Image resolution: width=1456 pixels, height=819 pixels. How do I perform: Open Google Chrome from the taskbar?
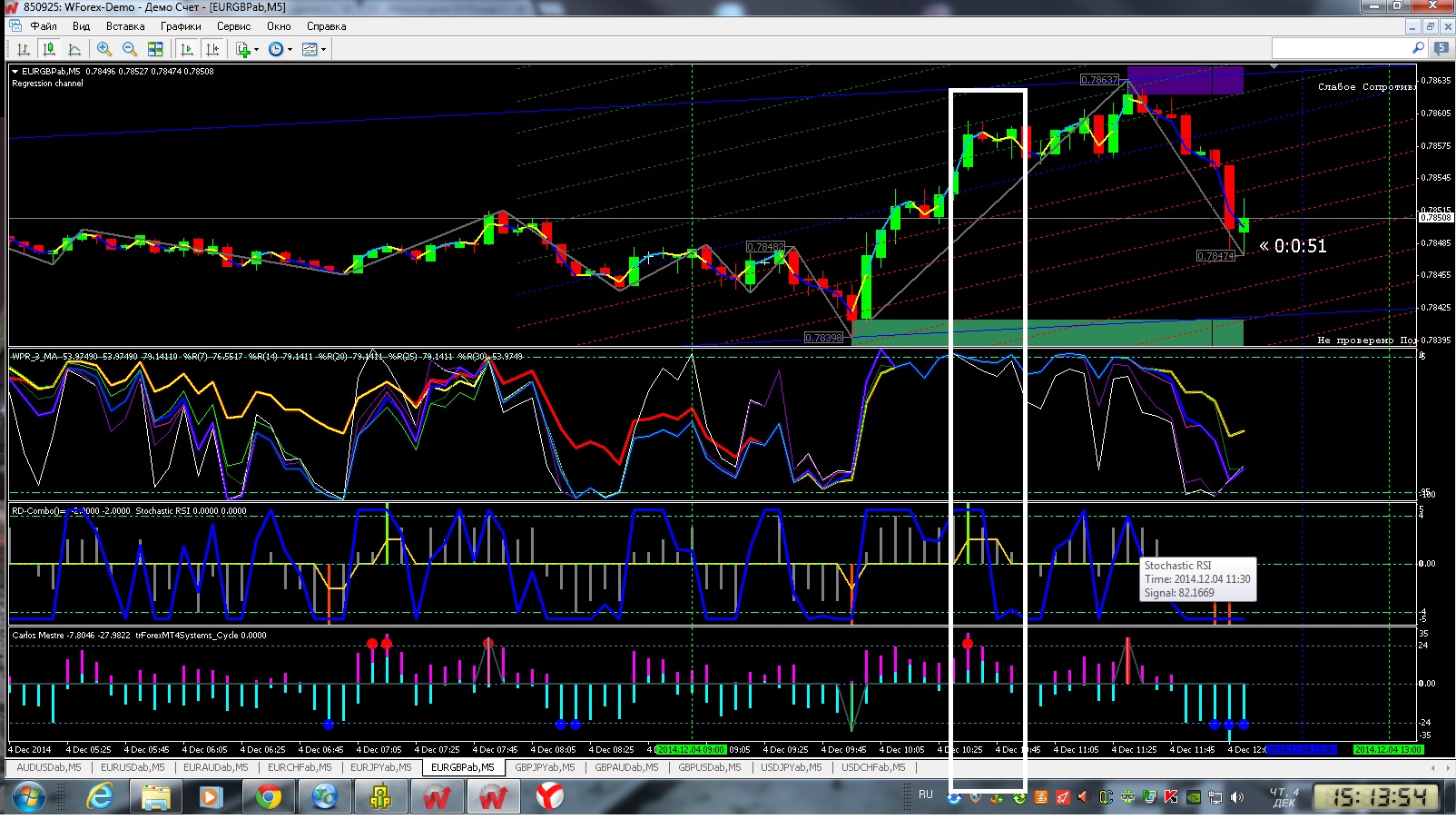pyautogui.click(x=268, y=797)
